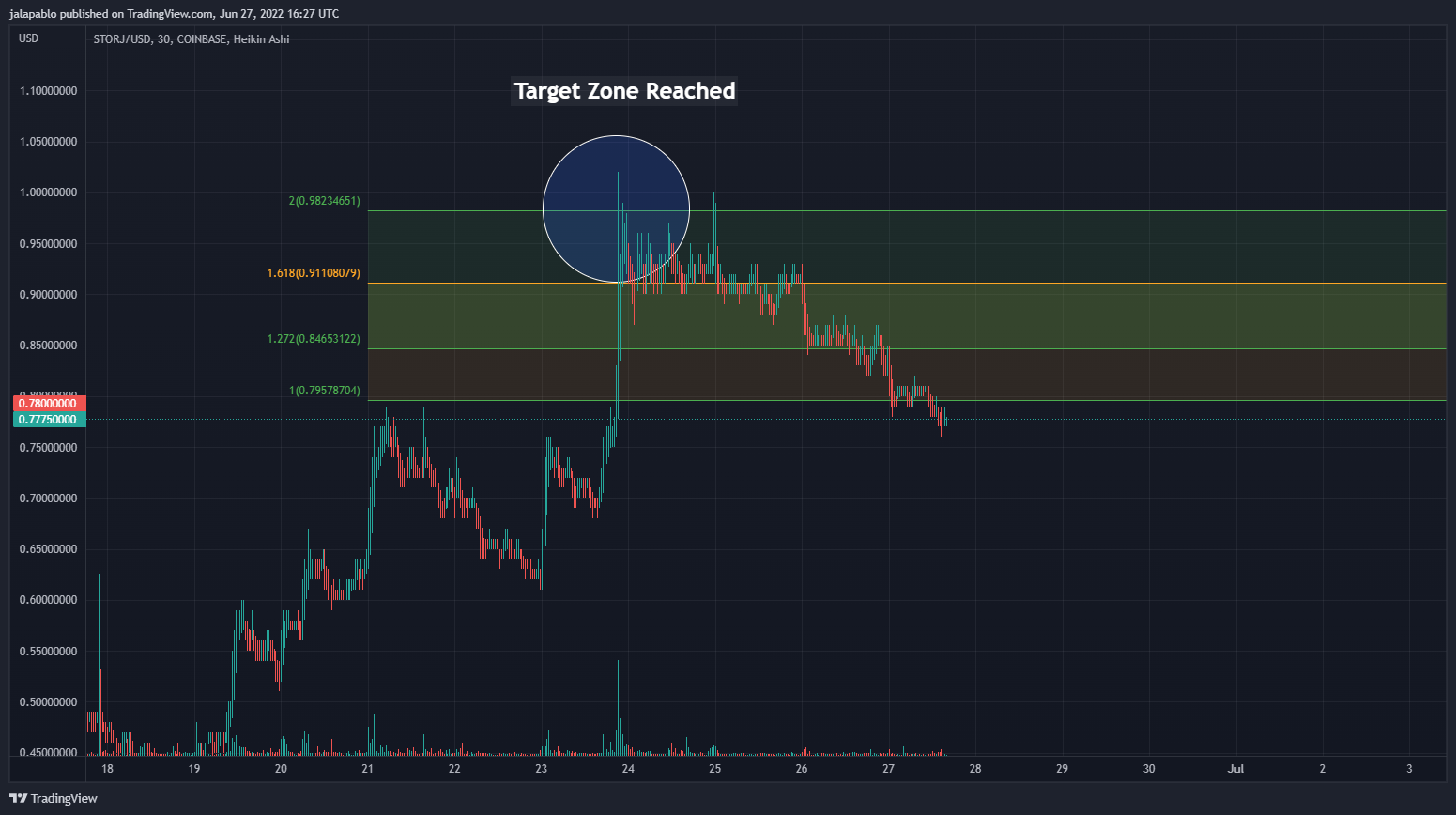Viewport: 1456px width, 815px height.
Task: Click the green 0.77750000 price tag
Action: pyautogui.click(x=49, y=420)
